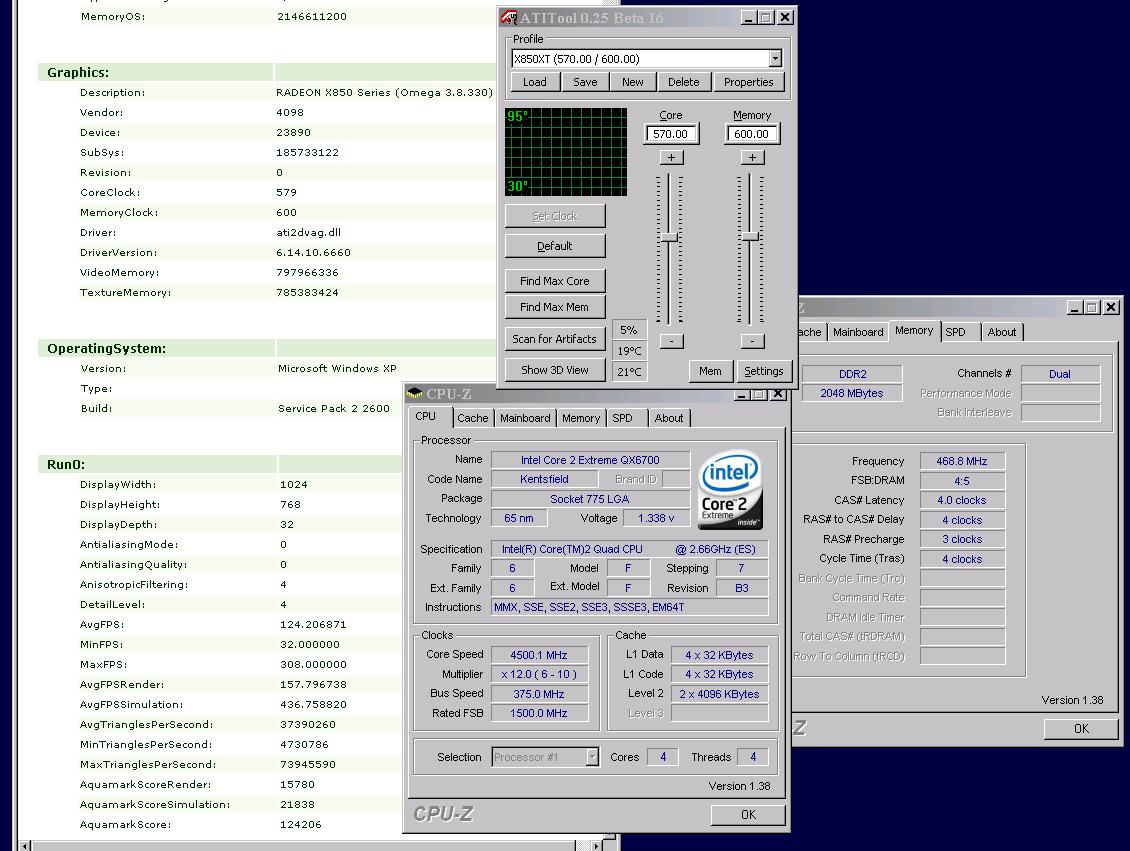Click the ATITool title bar icon
This screenshot has width=1130, height=851.
(x=509, y=17)
